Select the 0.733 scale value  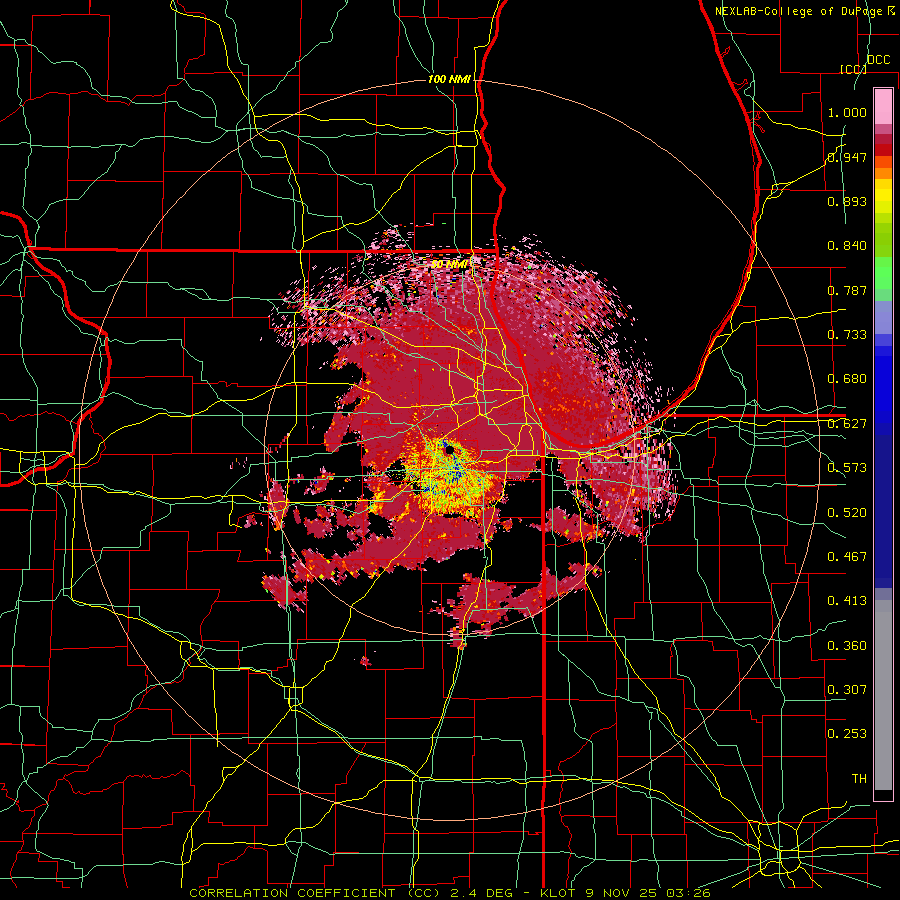pyautogui.click(x=847, y=335)
